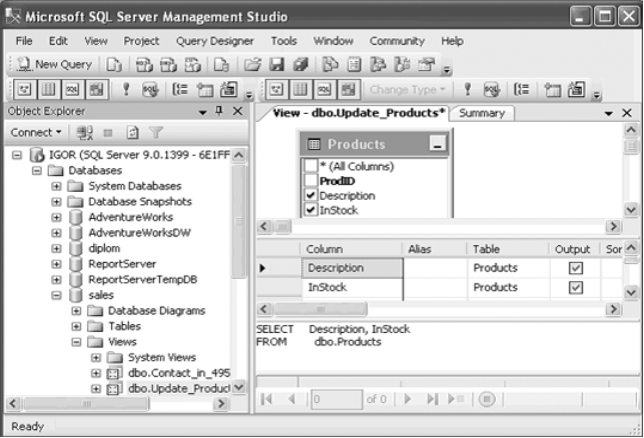
Task: Toggle Show Results Pane beside Change Type
Action: [348, 90]
